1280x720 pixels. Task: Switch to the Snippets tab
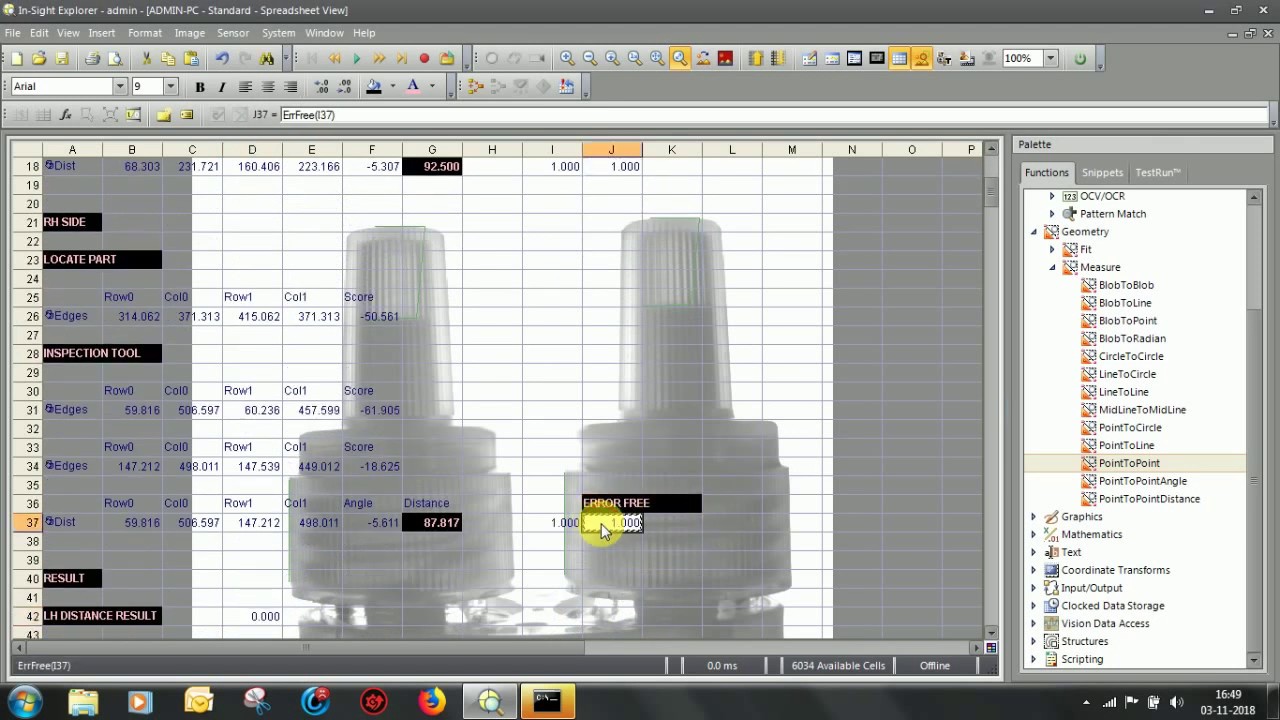[1102, 173]
